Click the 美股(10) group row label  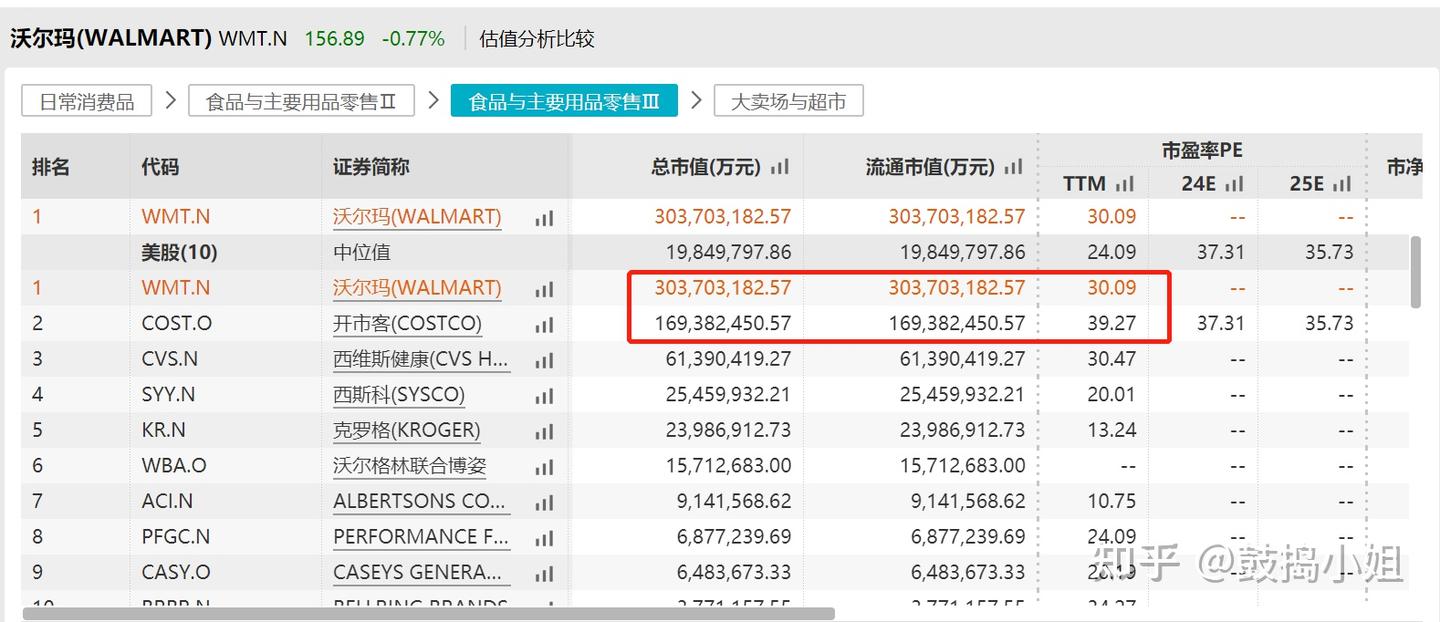(x=179, y=252)
